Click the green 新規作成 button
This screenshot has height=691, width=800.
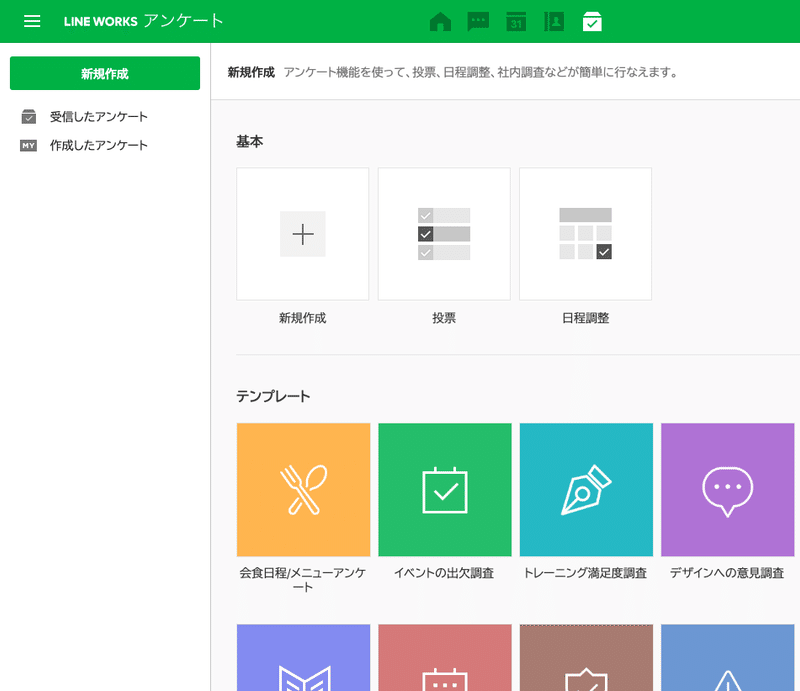(x=105, y=73)
